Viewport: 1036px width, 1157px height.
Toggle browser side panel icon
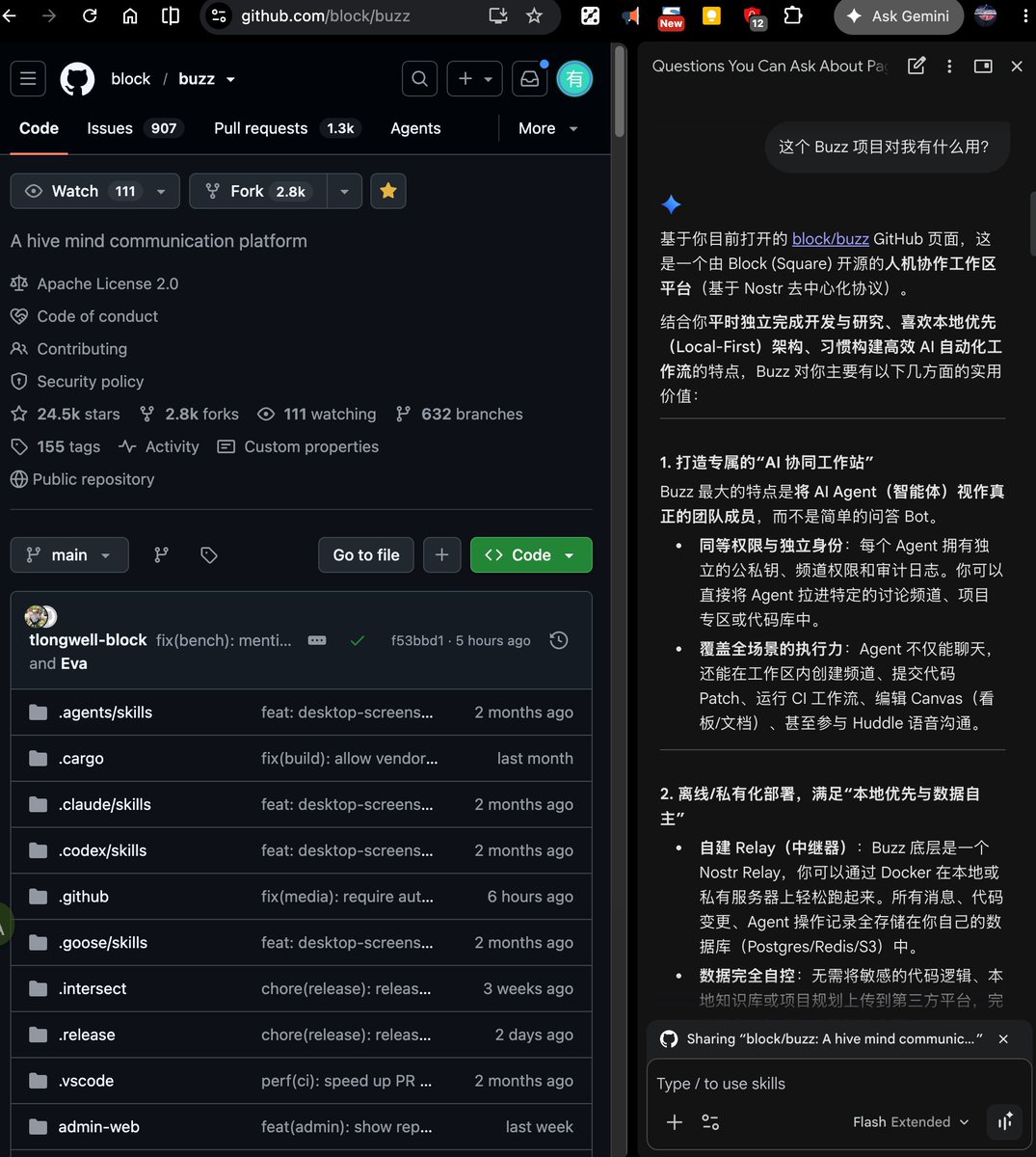[x=171, y=15]
